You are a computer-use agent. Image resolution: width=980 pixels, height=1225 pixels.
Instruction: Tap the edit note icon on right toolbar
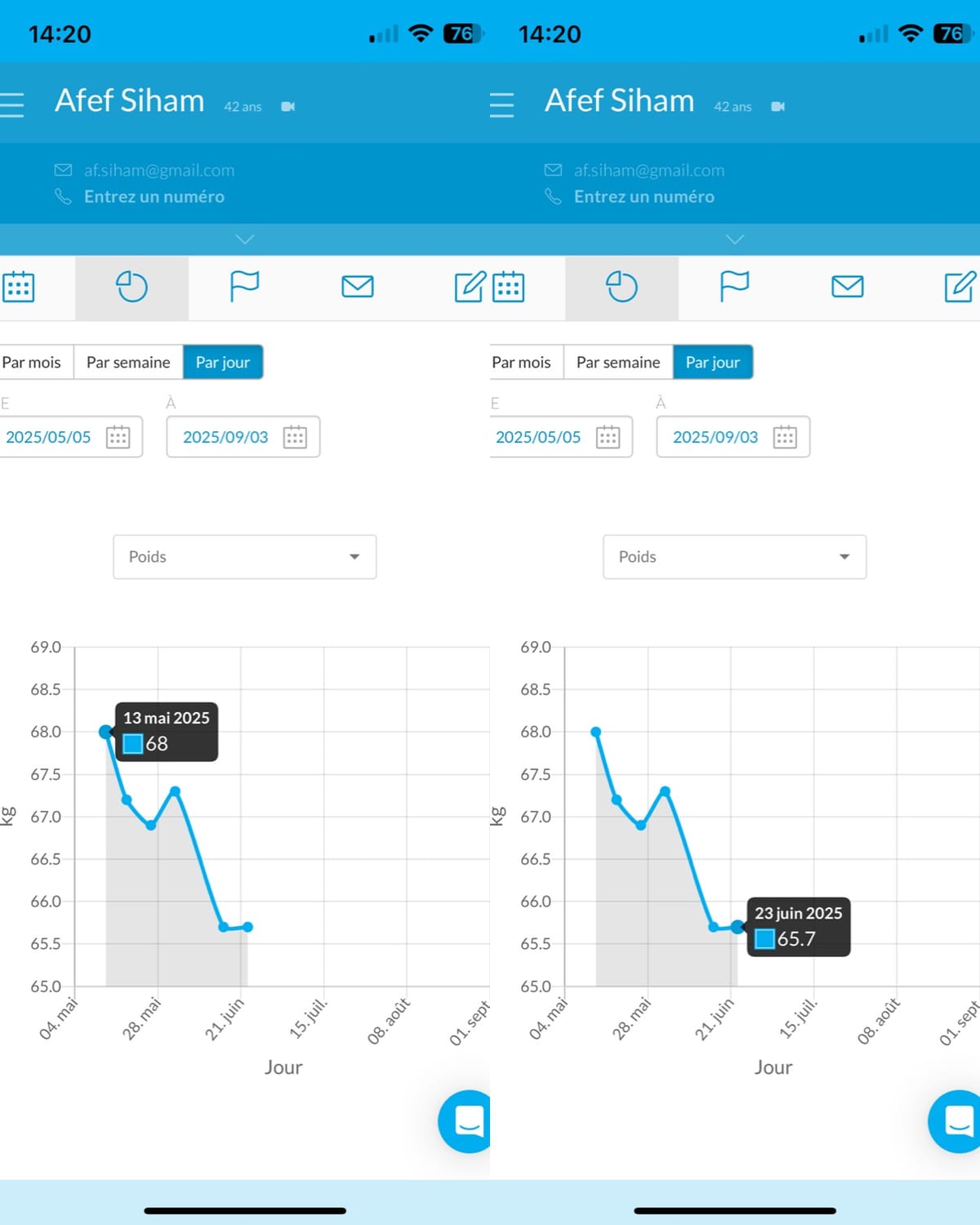(960, 287)
